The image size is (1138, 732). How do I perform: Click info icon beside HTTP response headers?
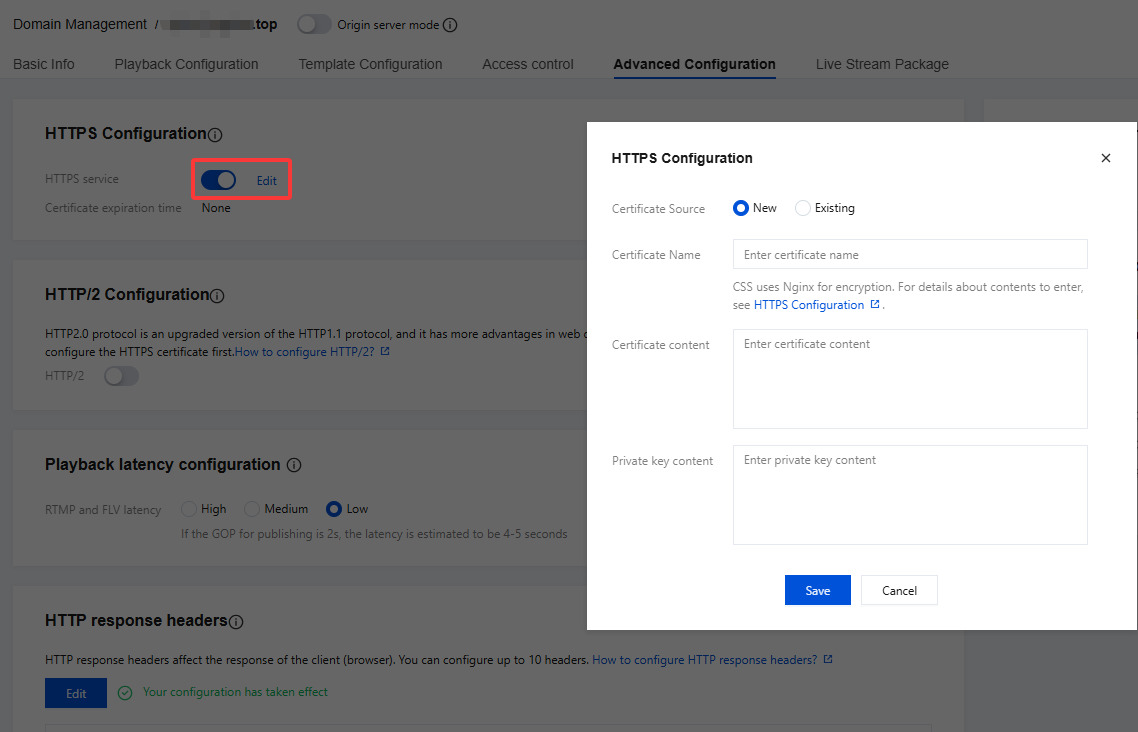[x=236, y=621]
